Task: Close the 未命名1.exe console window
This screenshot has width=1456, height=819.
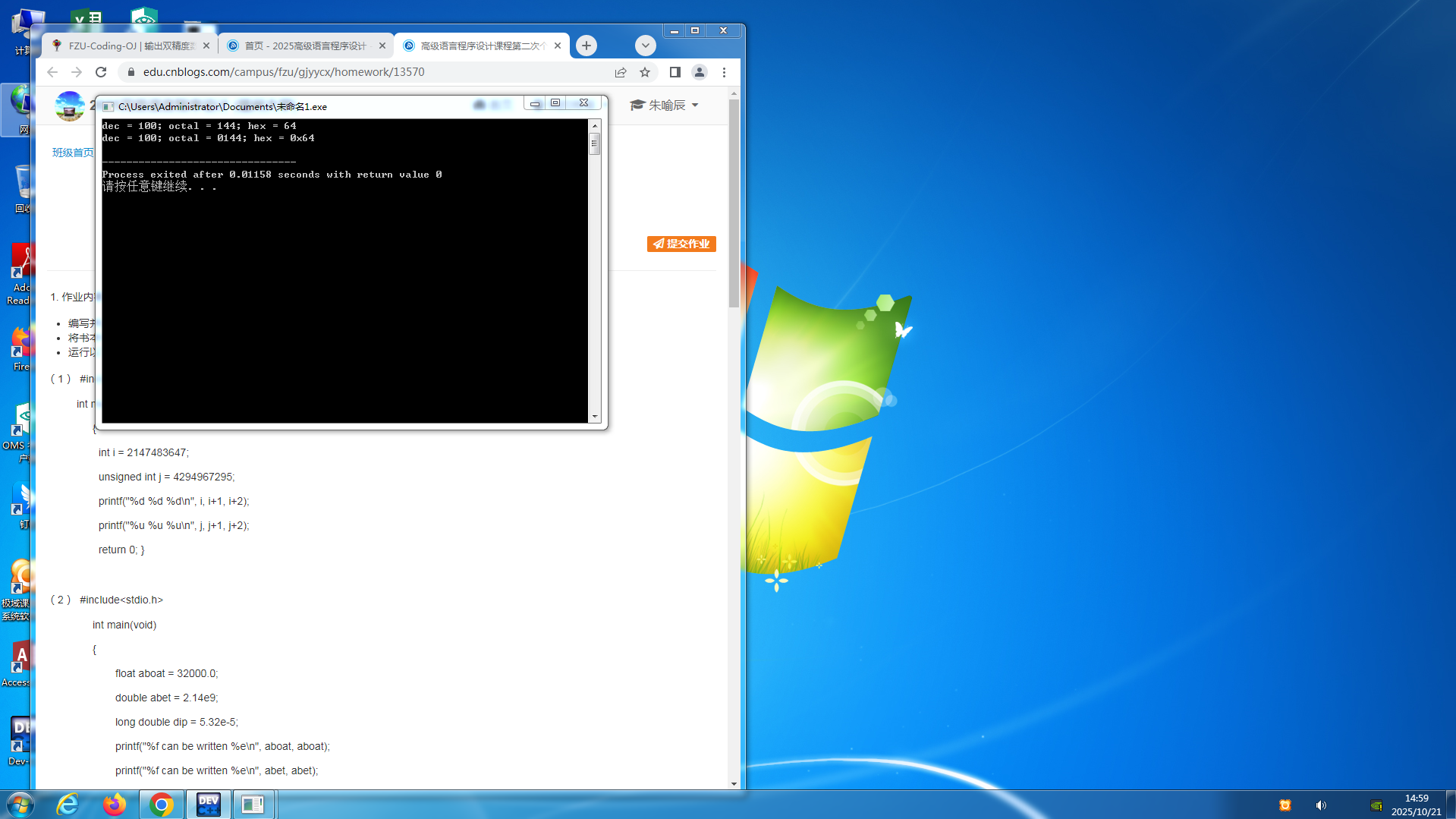Action: 583,102
